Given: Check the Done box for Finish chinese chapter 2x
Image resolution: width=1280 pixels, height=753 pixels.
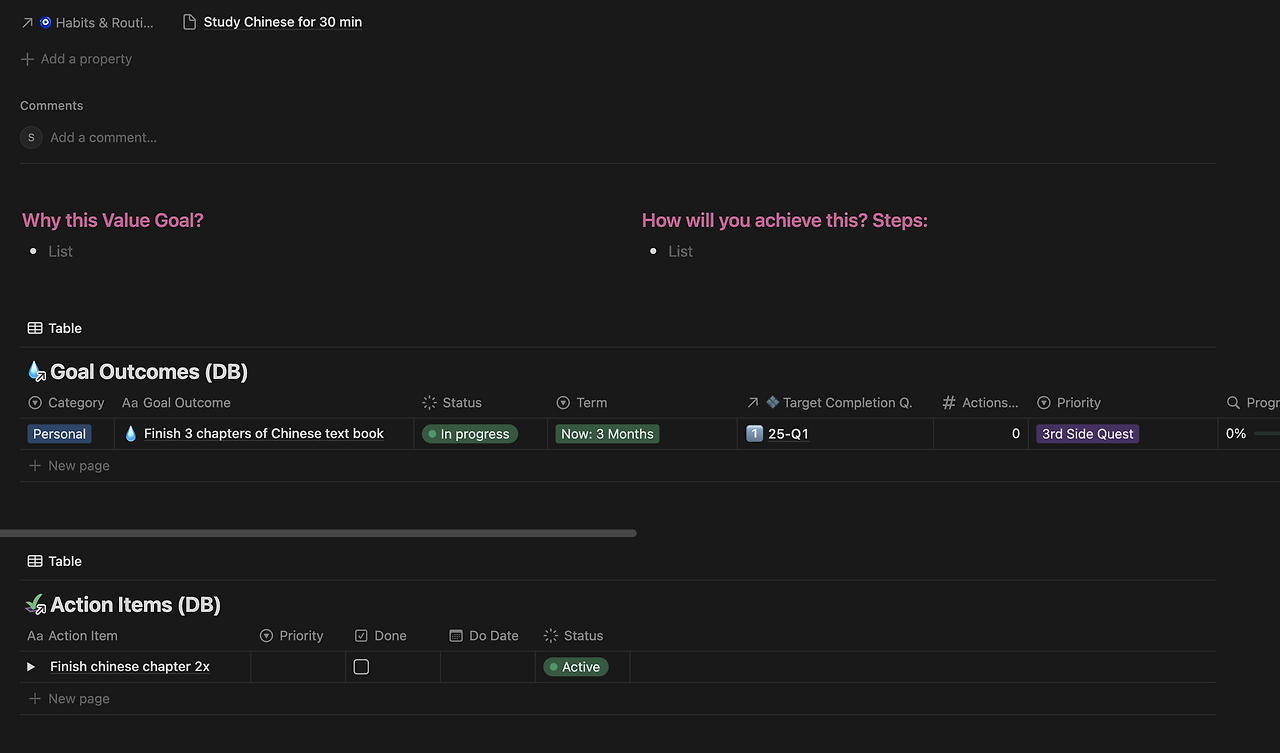Looking at the screenshot, I should (361, 666).
